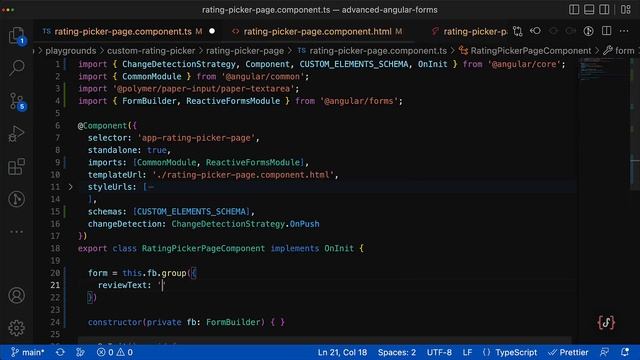
Task: Click '@polymer/paper-input/paper-textarea' import string
Action: (x=203, y=89)
